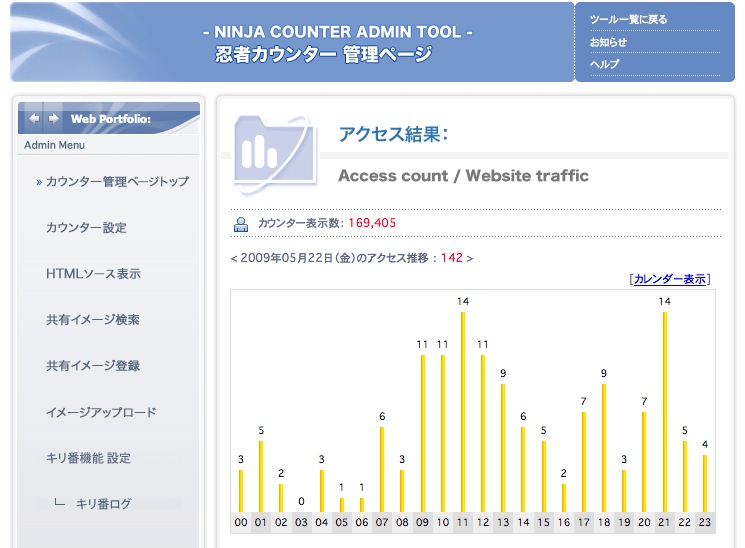The image size is (745, 548).
Task: Click the 2009年05月22日(金) date text
Action: [x=298, y=258]
